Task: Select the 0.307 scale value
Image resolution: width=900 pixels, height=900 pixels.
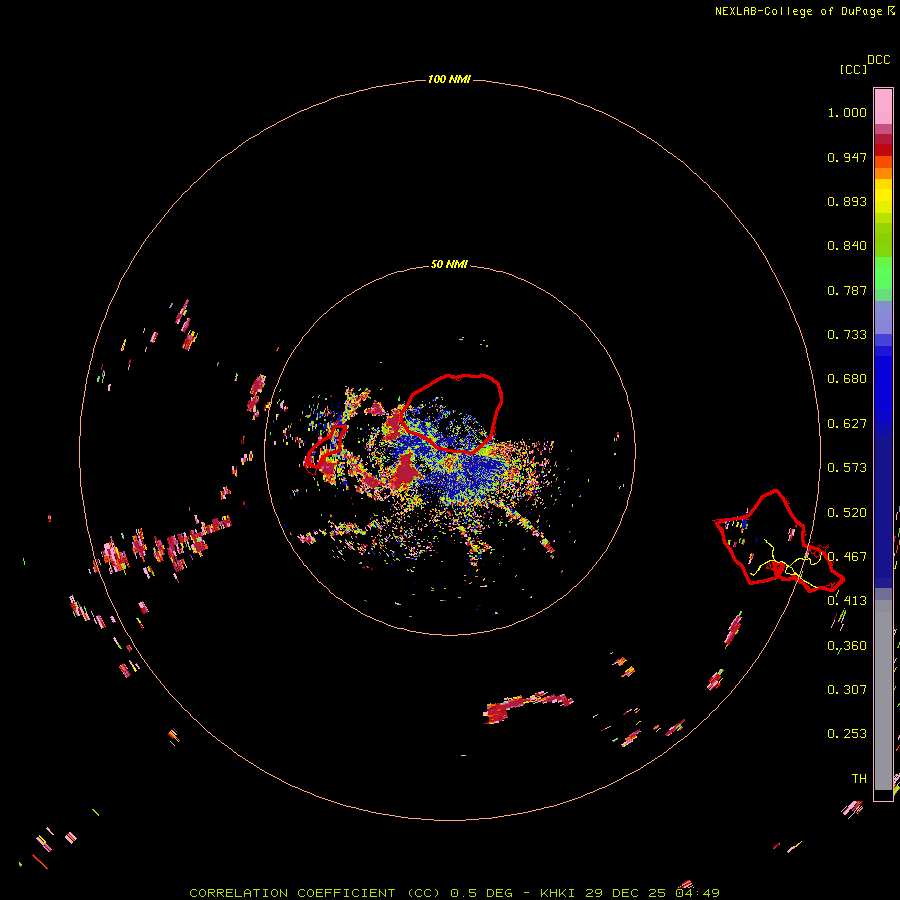Action: click(847, 690)
